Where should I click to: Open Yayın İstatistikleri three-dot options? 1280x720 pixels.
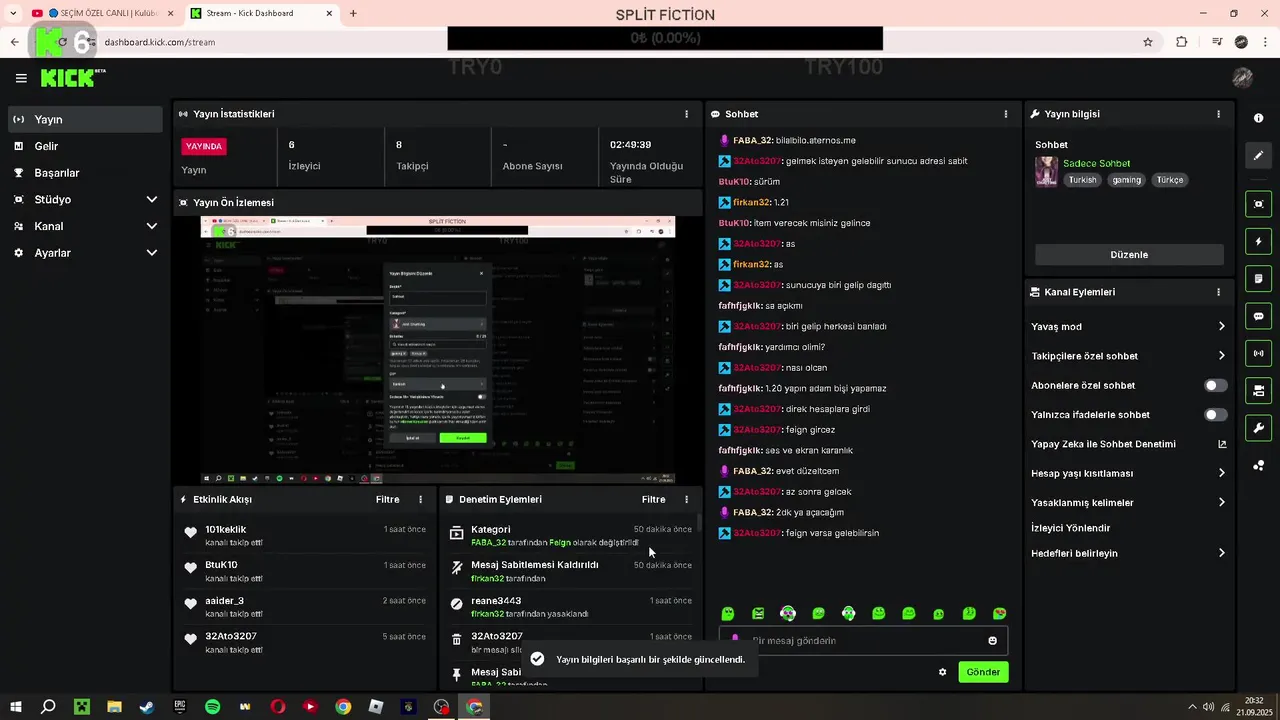(686, 114)
